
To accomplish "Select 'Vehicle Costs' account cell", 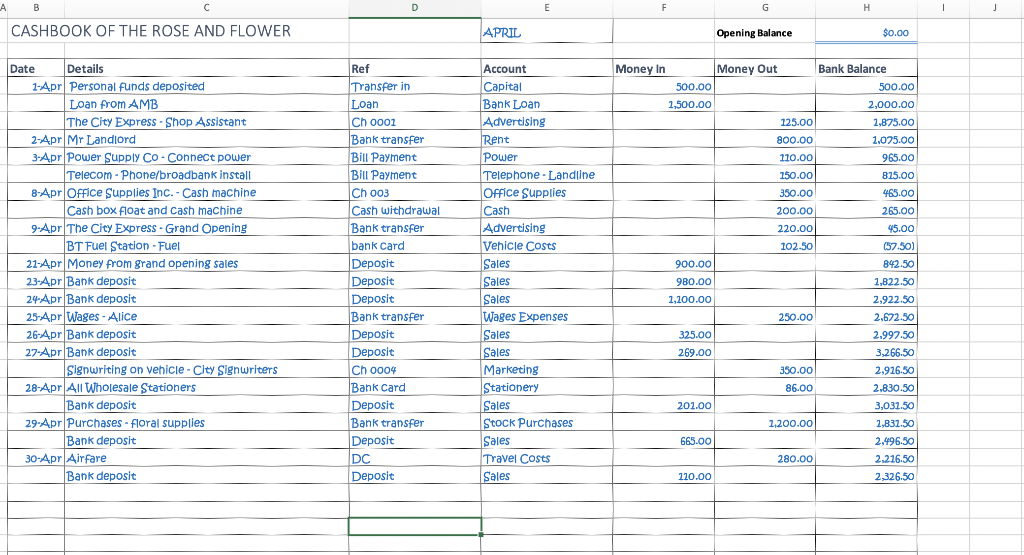I will pyautogui.click(x=547, y=246).
